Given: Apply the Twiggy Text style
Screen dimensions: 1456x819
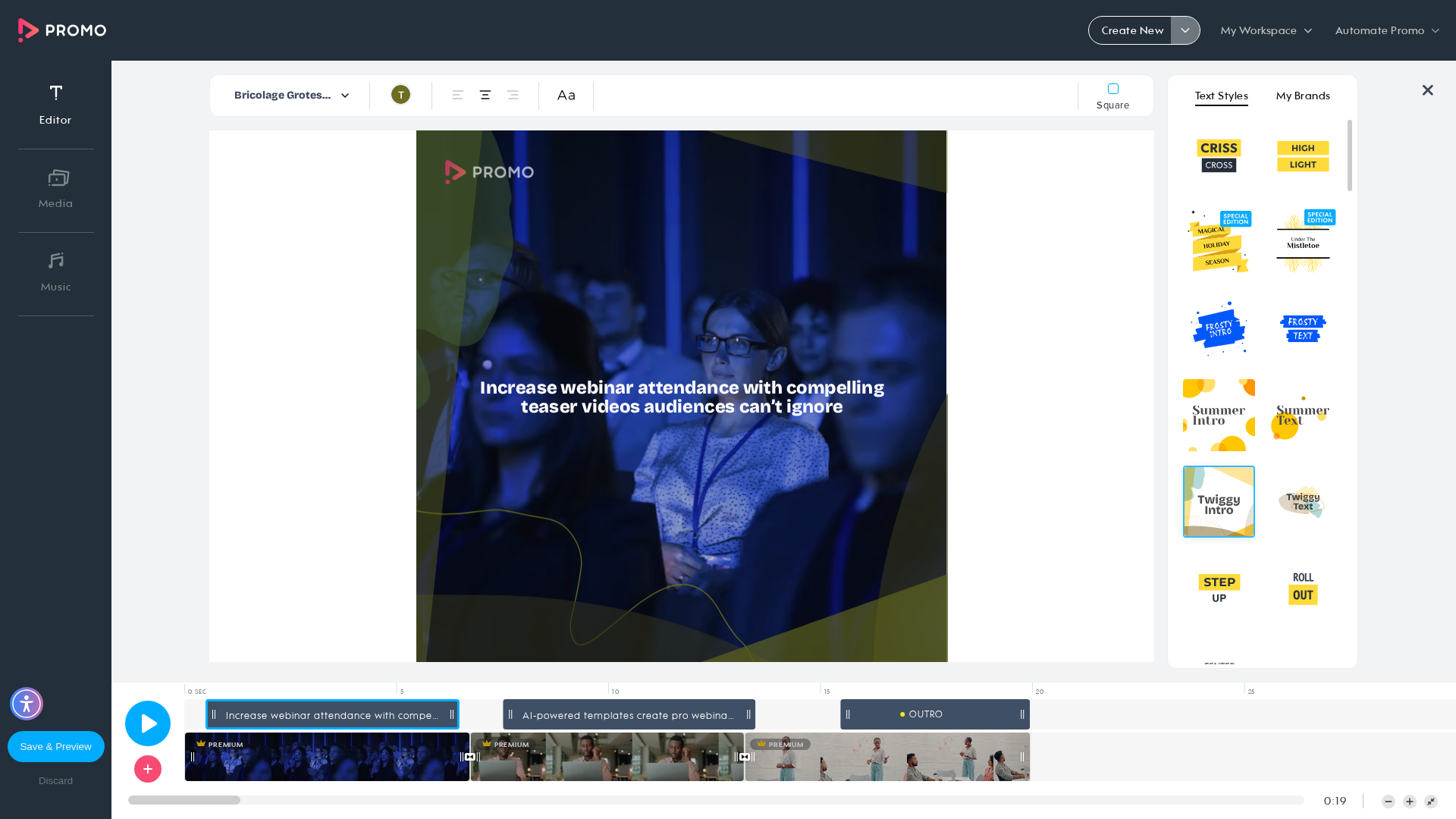Looking at the screenshot, I should 1302,502.
